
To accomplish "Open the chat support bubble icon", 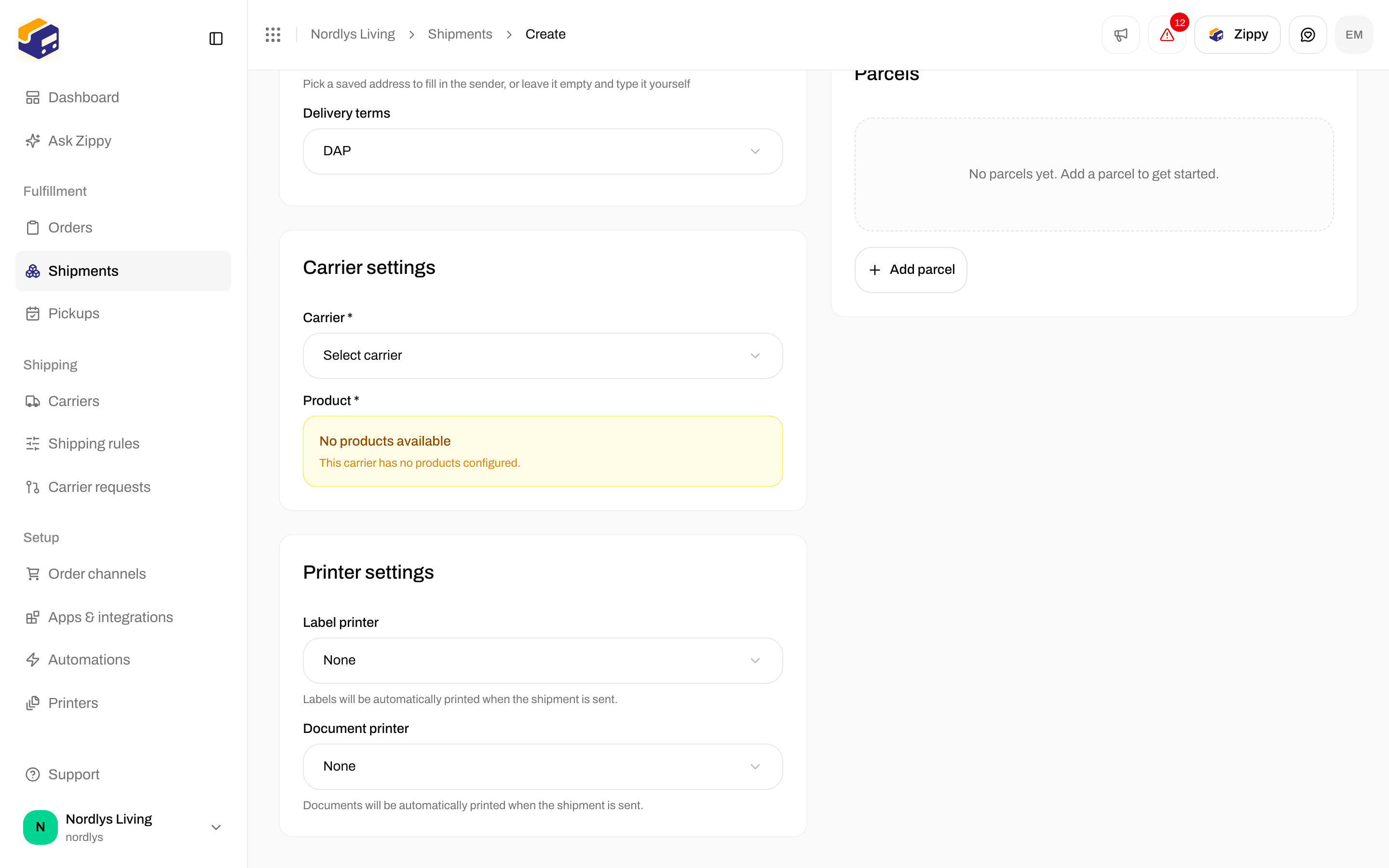I will (1307, 35).
